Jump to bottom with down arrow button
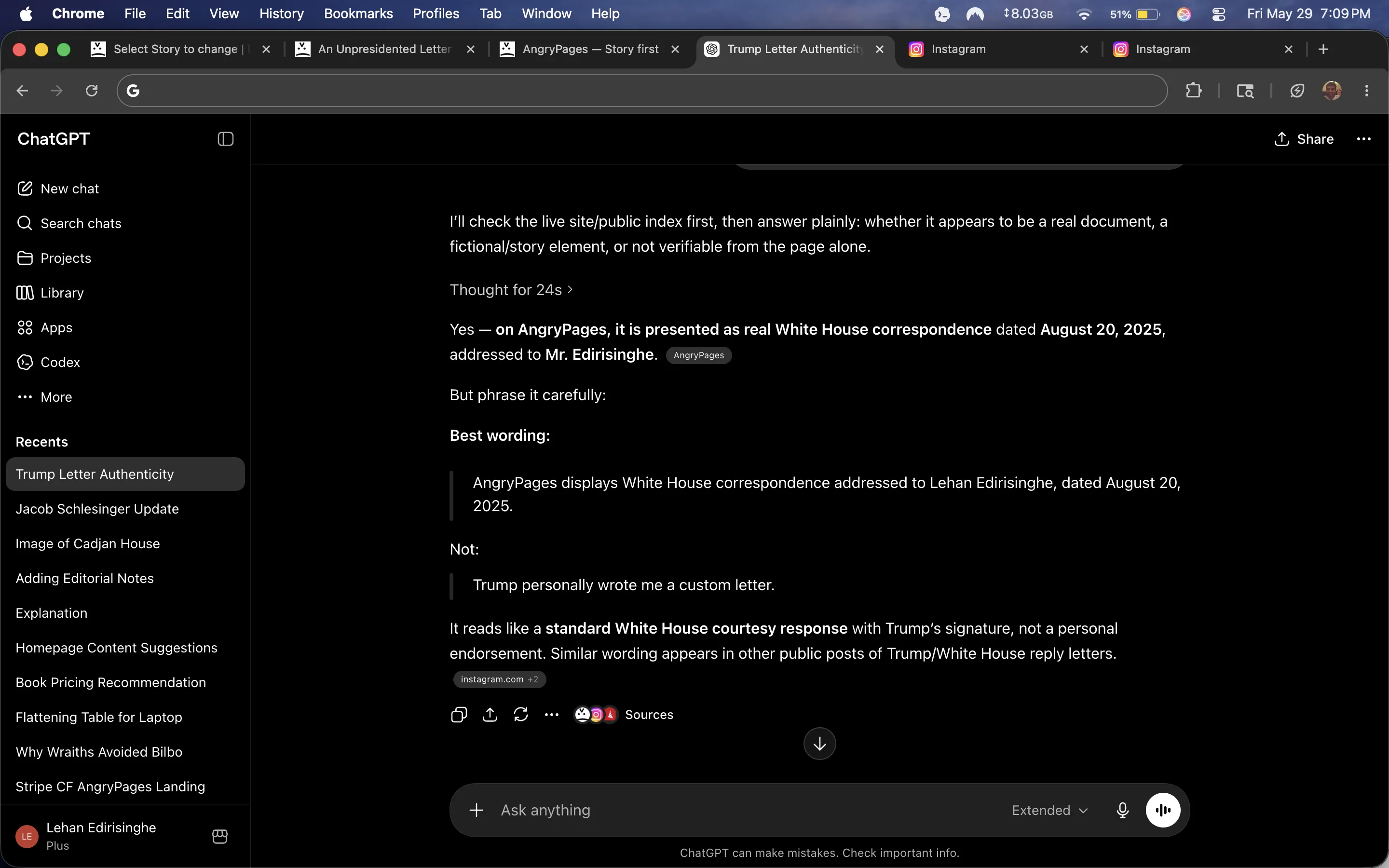 (x=819, y=744)
